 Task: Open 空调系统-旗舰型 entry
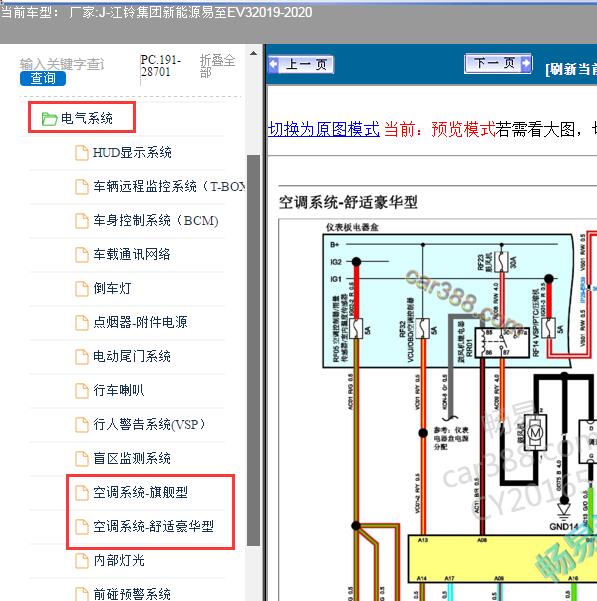tap(140, 492)
